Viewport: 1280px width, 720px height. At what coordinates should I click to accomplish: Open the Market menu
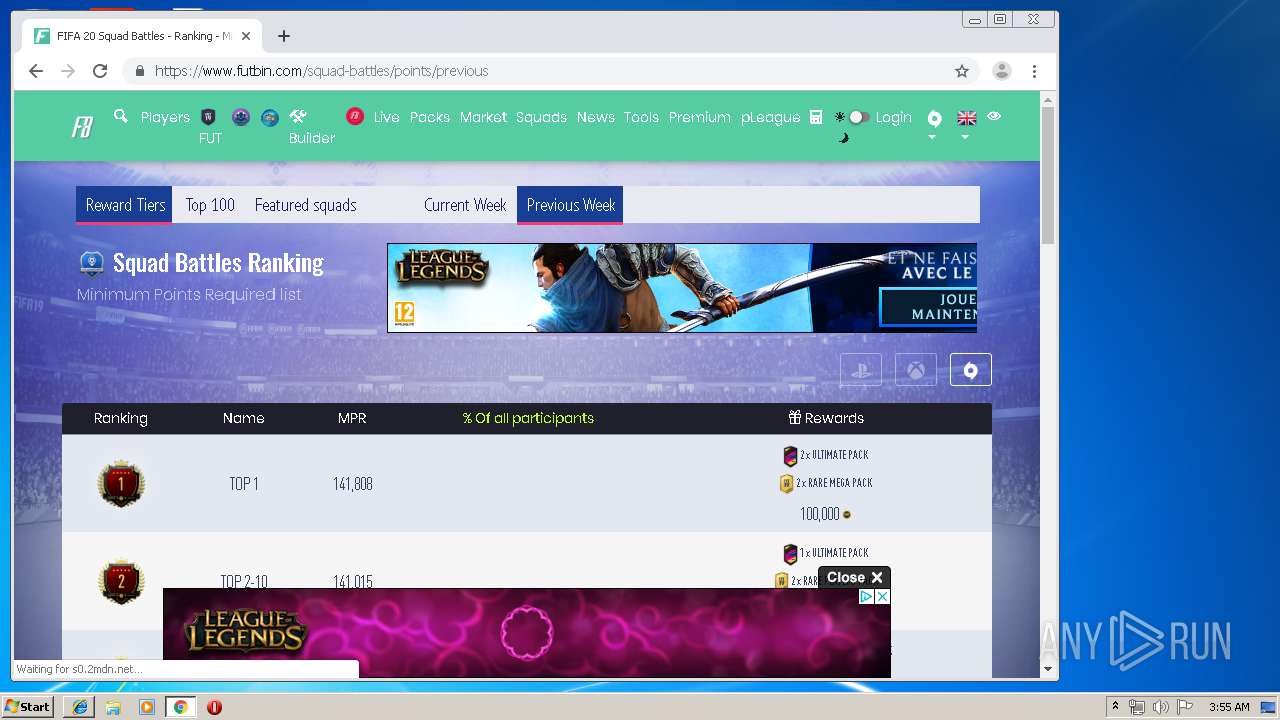(x=483, y=117)
